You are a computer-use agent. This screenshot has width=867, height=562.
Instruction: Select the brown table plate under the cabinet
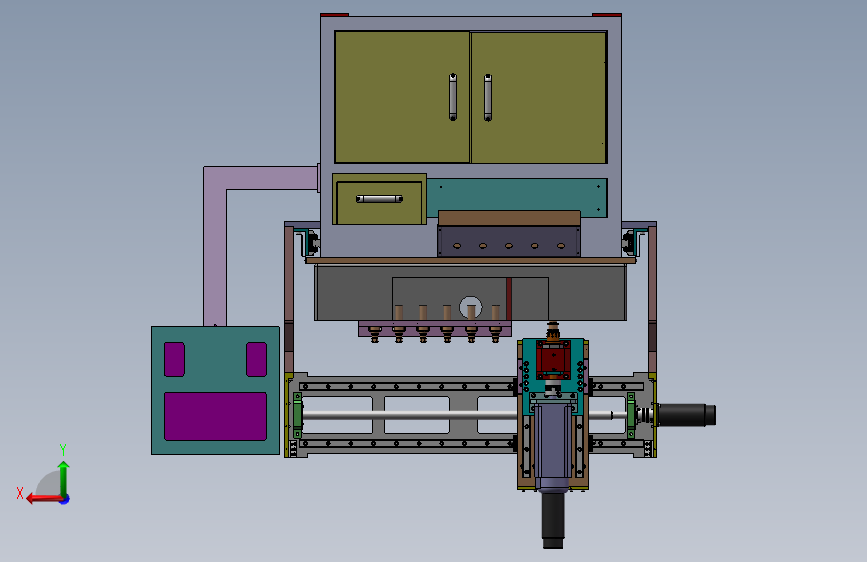(x=471, y=261)
